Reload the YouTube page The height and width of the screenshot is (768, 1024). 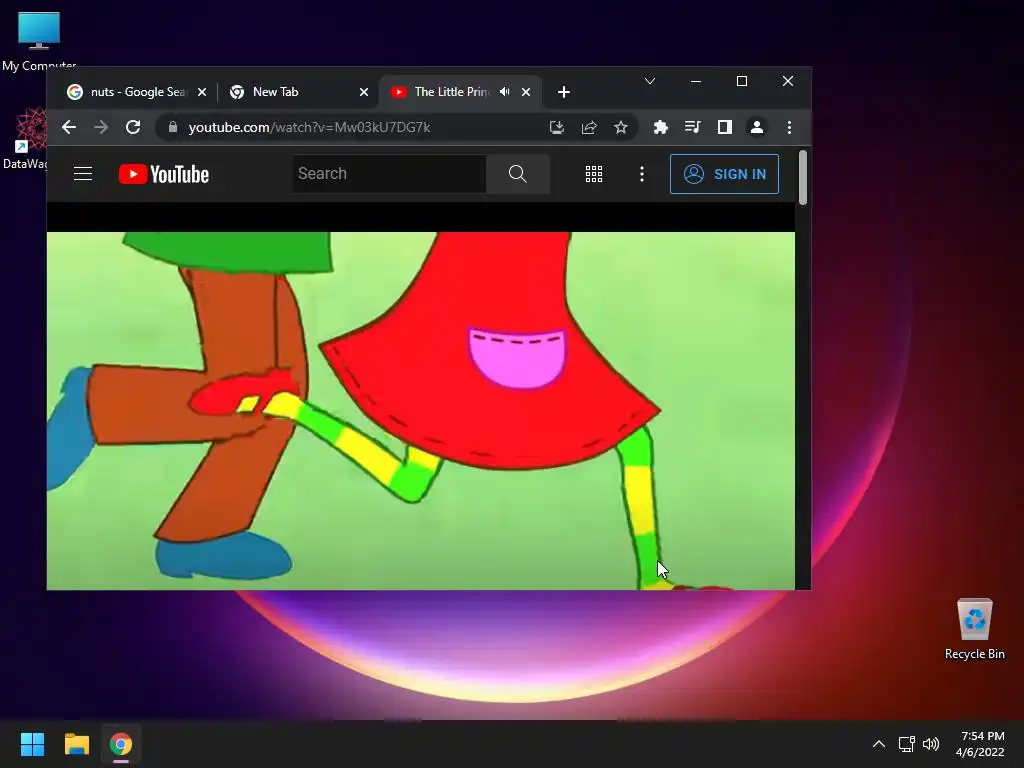(133, 127)
